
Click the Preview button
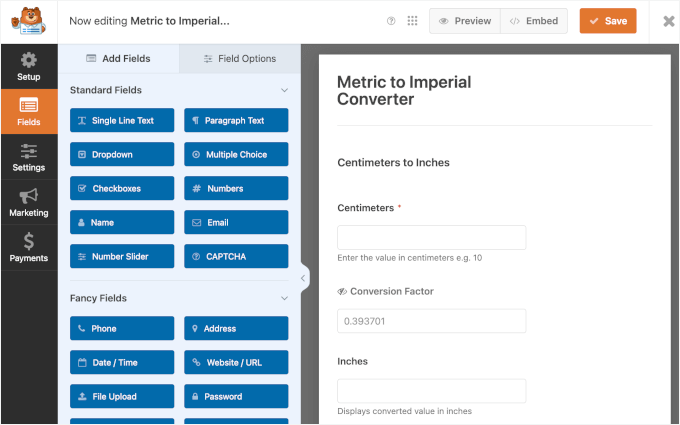(x=465, y=21)
